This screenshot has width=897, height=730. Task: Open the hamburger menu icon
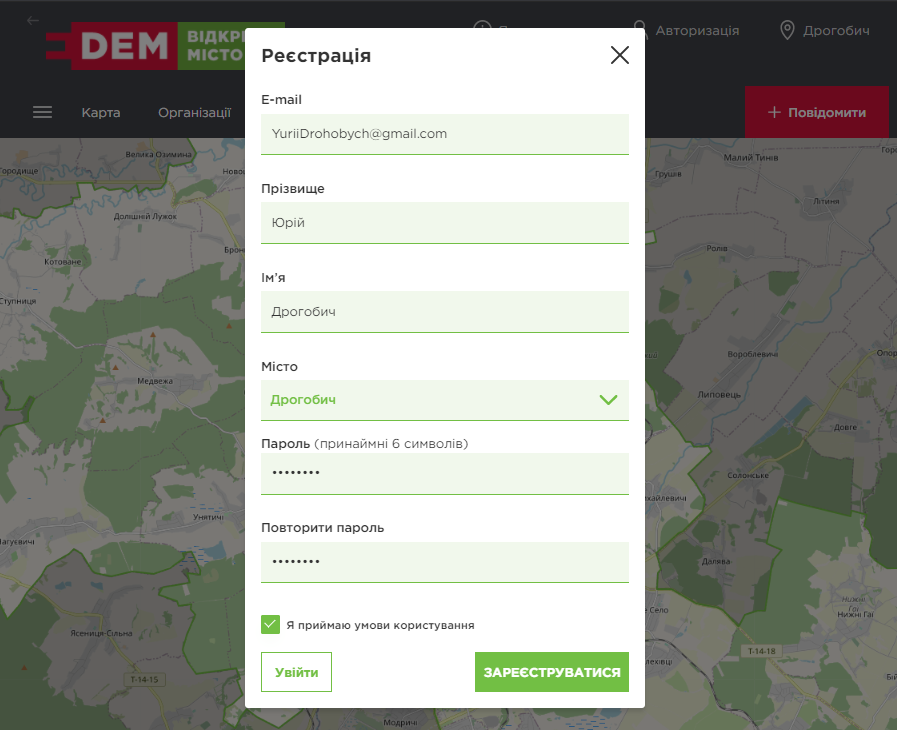[42, 112]
